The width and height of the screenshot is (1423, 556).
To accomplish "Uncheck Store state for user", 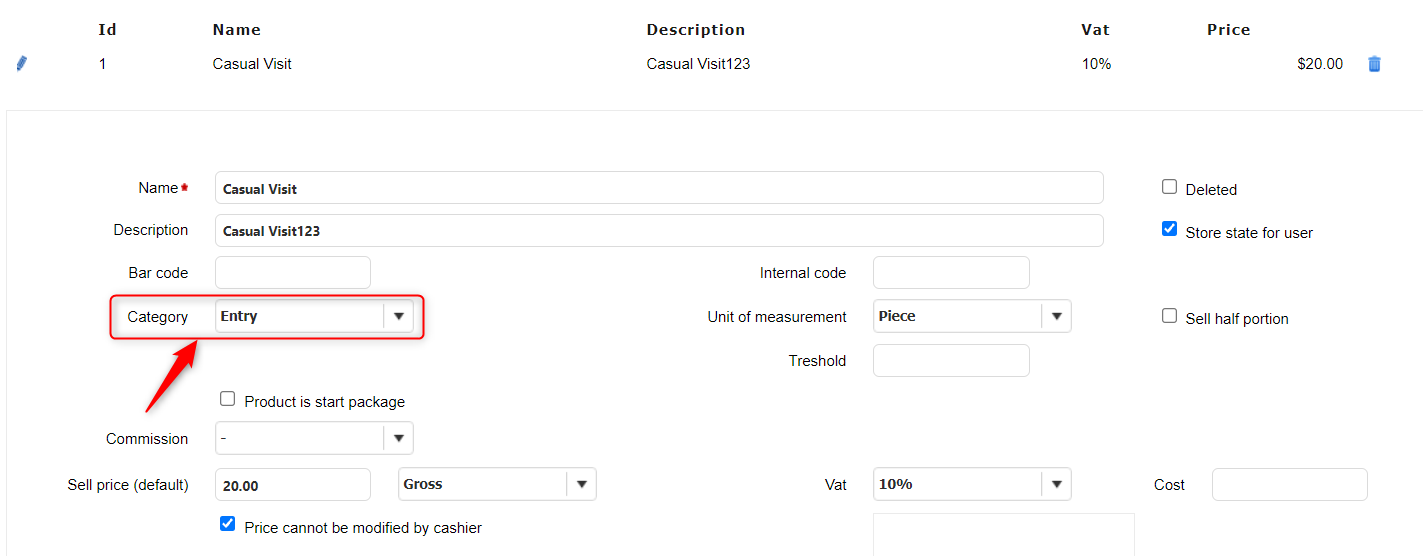I will [1169, 230].
